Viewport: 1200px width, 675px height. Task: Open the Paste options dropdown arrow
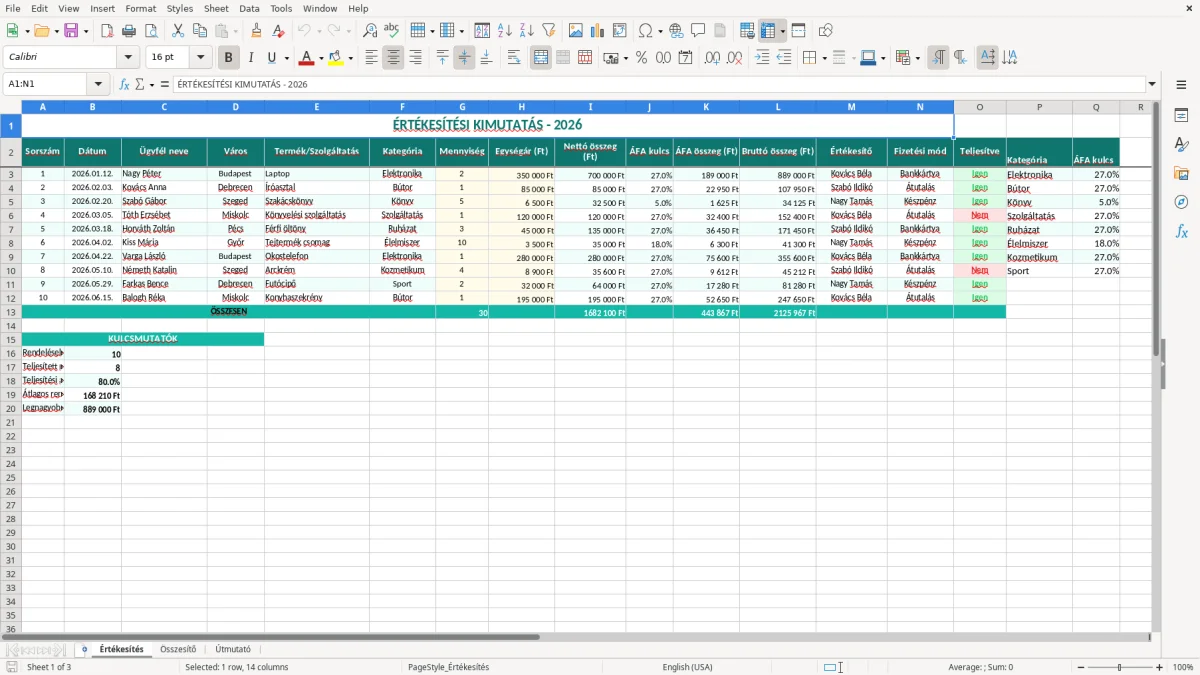click(x=235, y=31)
